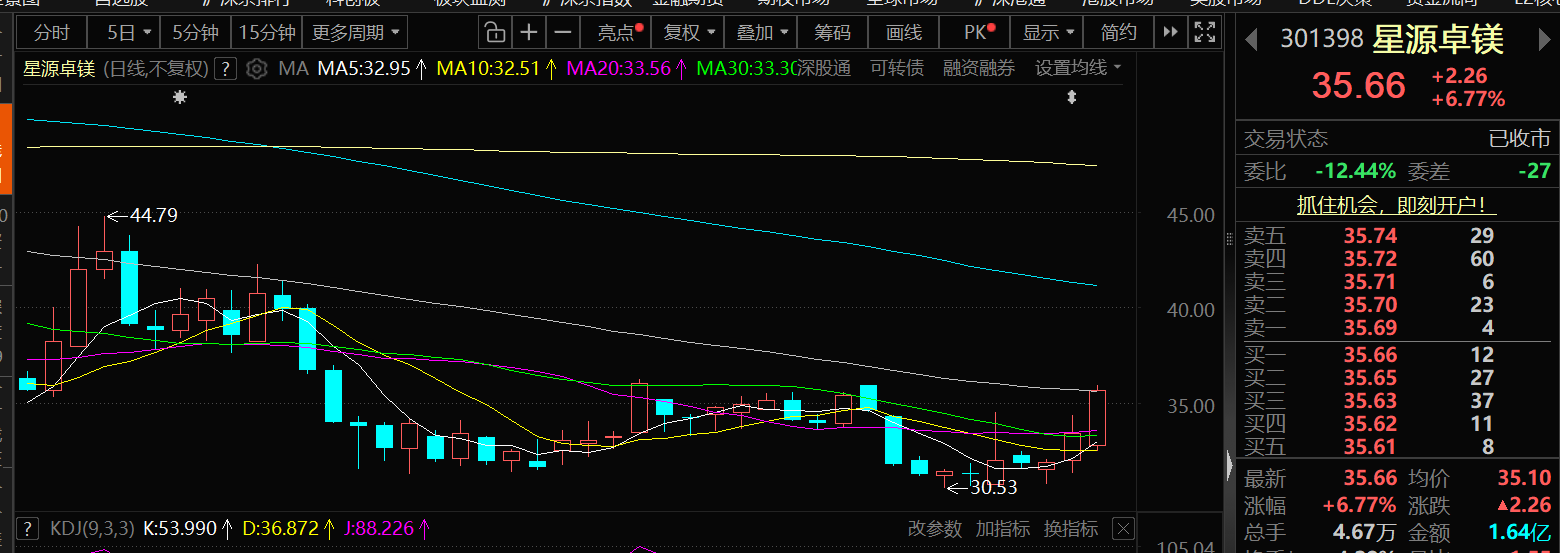This screenshot has width=1560, height=553.
Task: Click 均价 35.10 value
Action: click(x=1525, y=479)
